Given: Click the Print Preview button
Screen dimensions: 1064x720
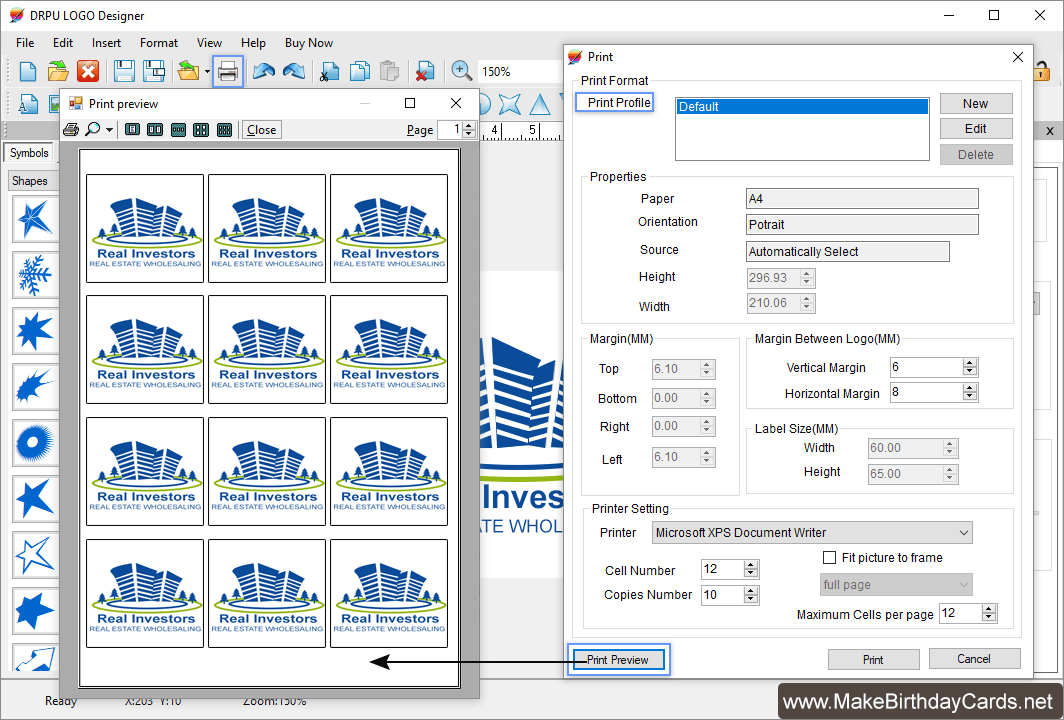Looking at the screenshot, I should (618, 660).
